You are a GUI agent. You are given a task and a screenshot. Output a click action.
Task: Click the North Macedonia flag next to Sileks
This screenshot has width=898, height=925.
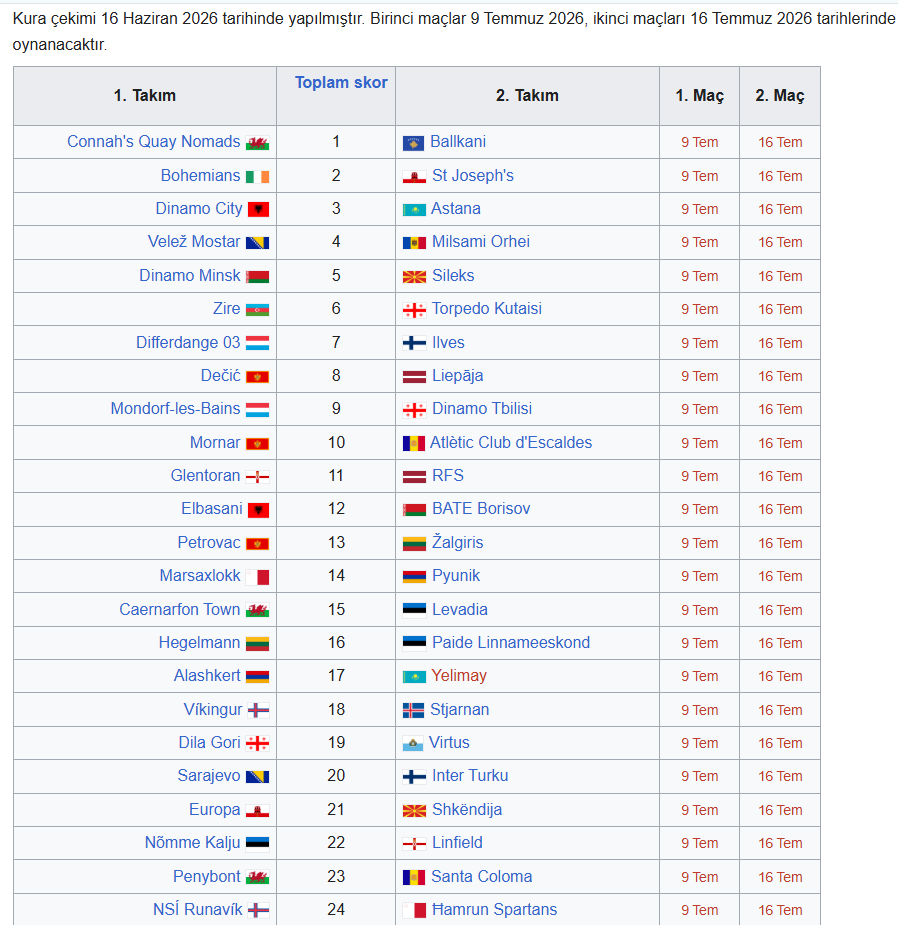414,276
